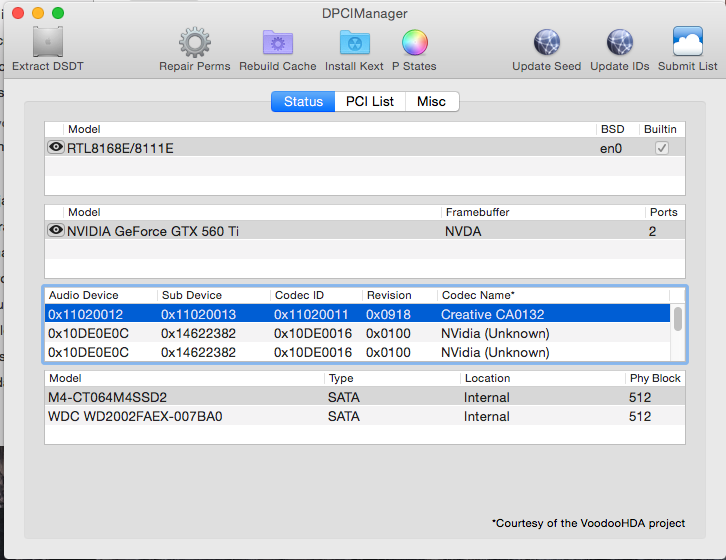Toggle the Builtin checkbox for RTL8168E
Image resolution: width=726 pixels, height=560 pixels.
point(661,148)
